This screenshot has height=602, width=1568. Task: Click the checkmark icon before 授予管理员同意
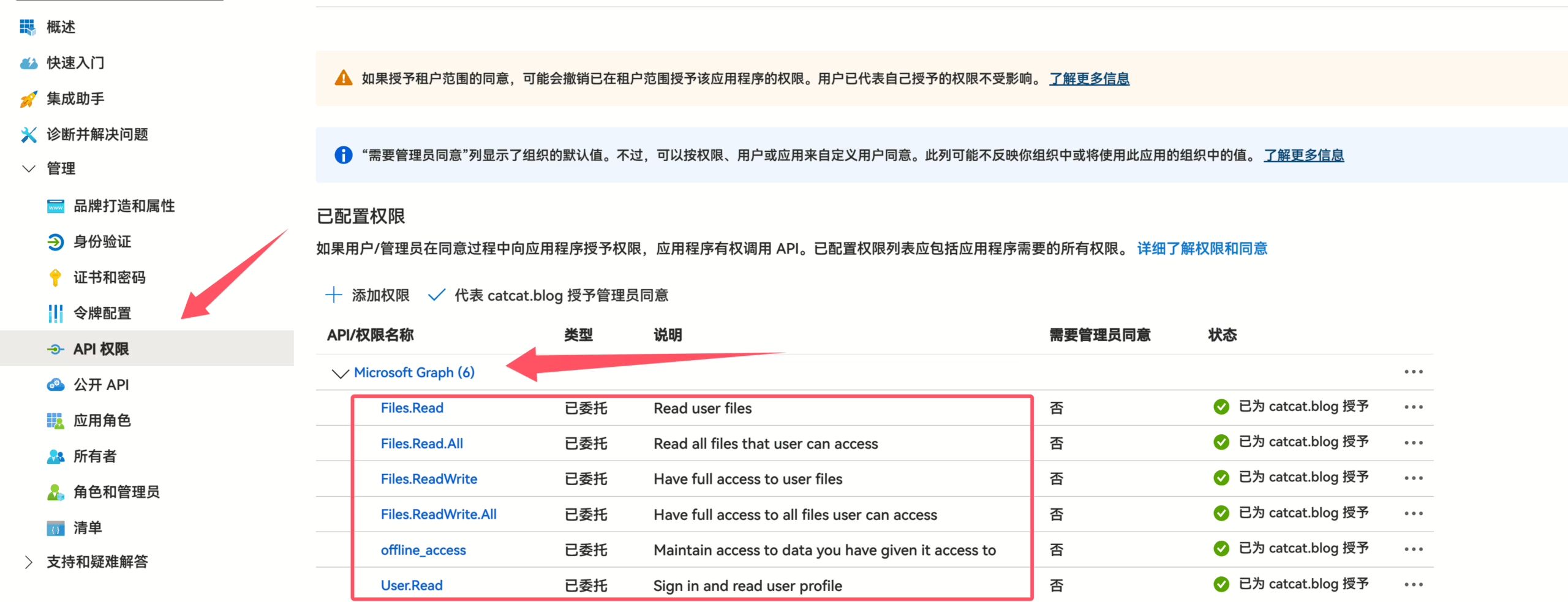437,295
